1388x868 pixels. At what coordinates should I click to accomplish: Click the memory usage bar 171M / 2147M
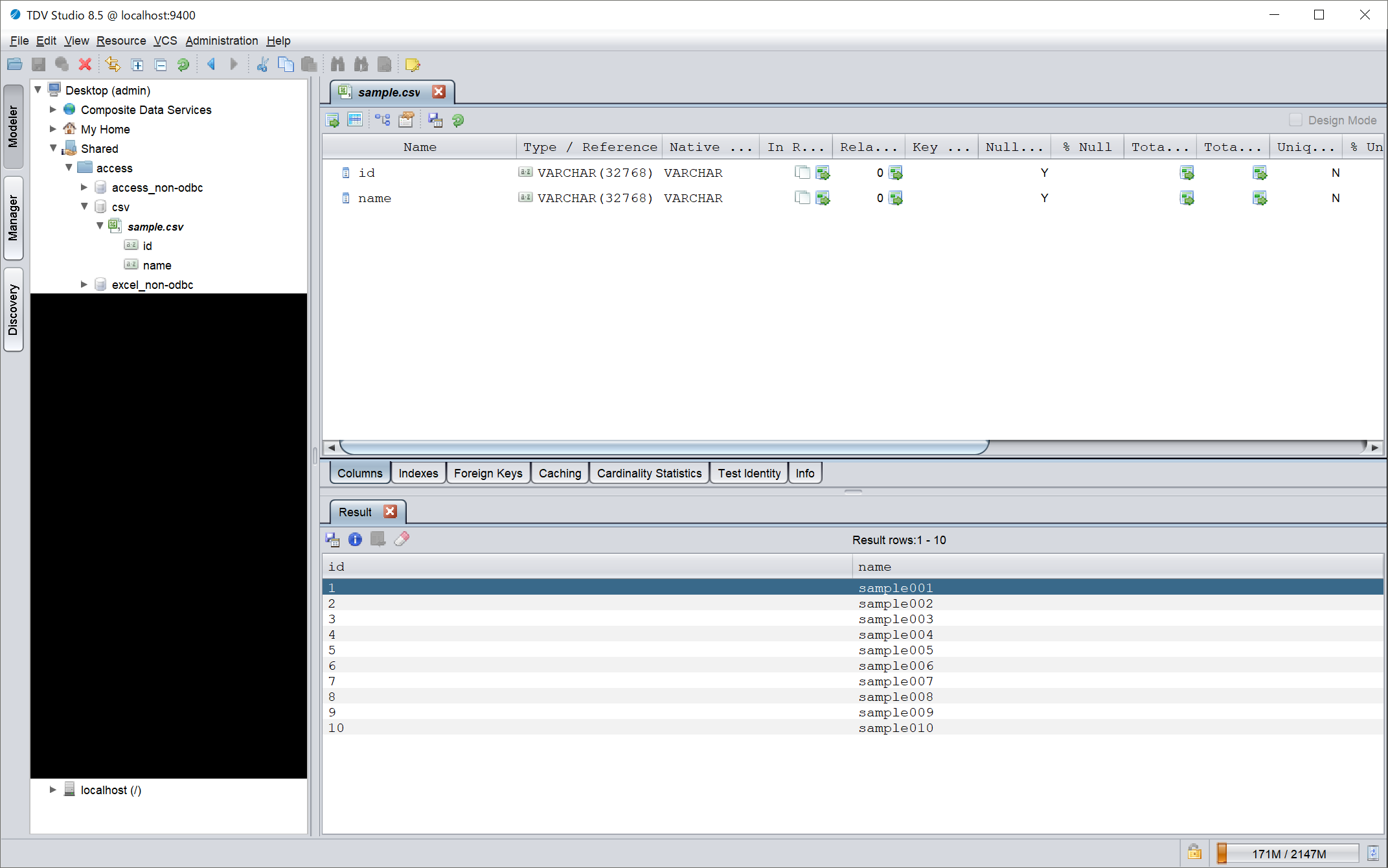1287,853
